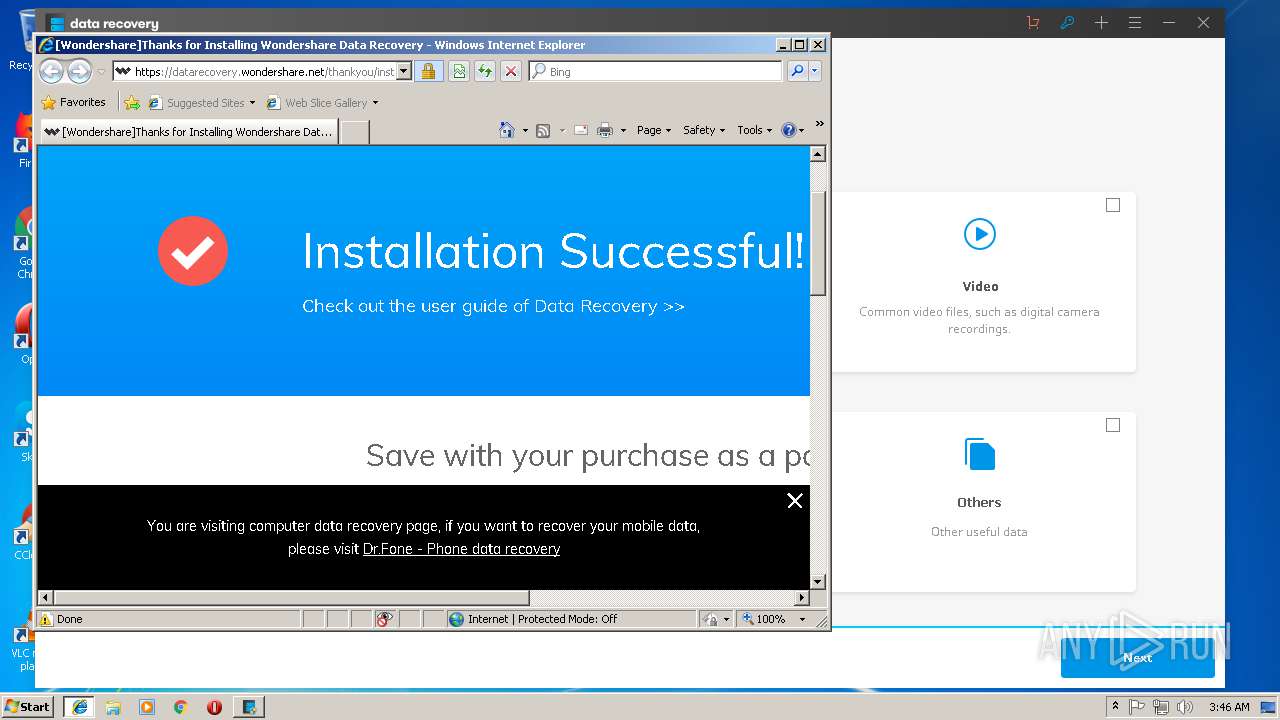This screenshot has width=1280, height=720.
Task: Open the Windows Start menu
Action: pos(28,706)
